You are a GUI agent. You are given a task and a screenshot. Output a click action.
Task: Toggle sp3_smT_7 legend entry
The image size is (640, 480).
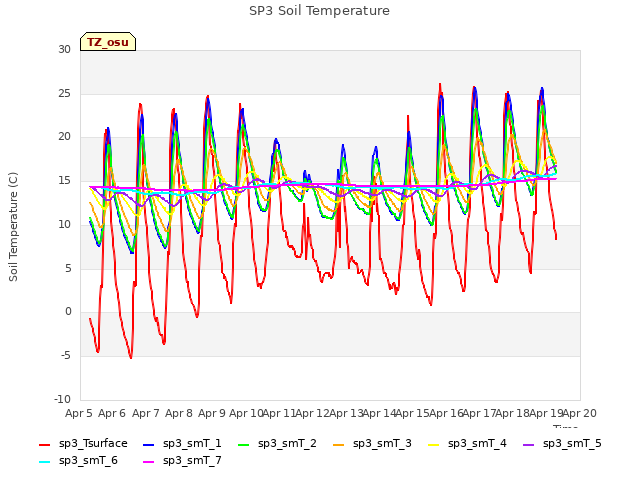[182, 461]
